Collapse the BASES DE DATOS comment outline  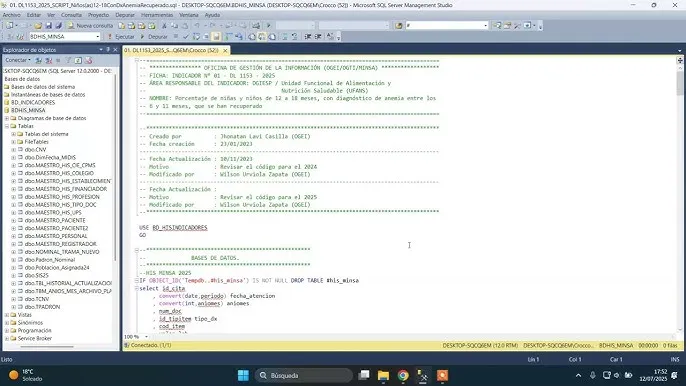pos(137,250)
